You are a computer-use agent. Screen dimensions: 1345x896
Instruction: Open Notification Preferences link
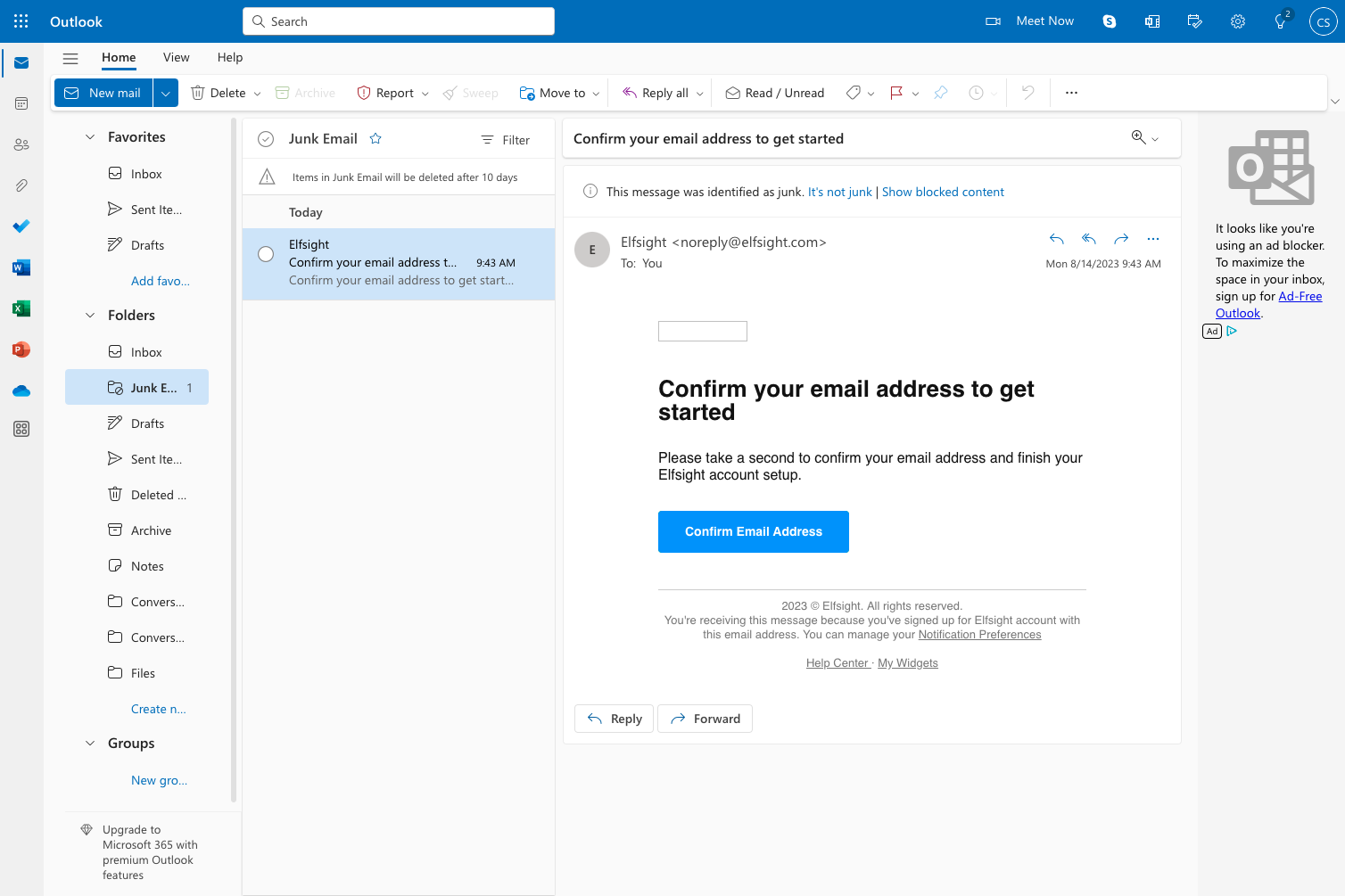tap(979, 635)
